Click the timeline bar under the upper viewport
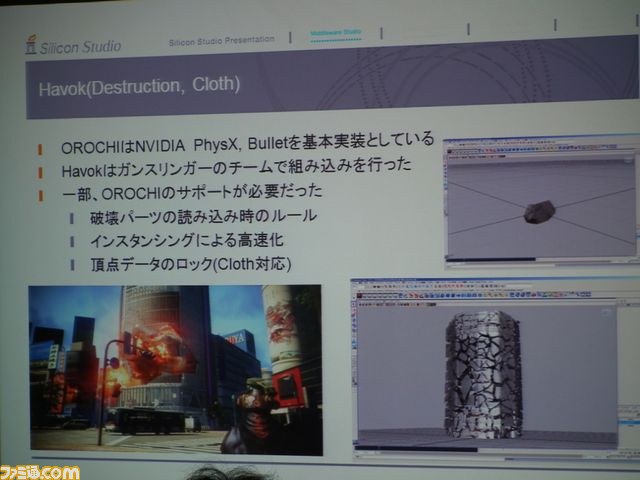 [x=540, y=258]
